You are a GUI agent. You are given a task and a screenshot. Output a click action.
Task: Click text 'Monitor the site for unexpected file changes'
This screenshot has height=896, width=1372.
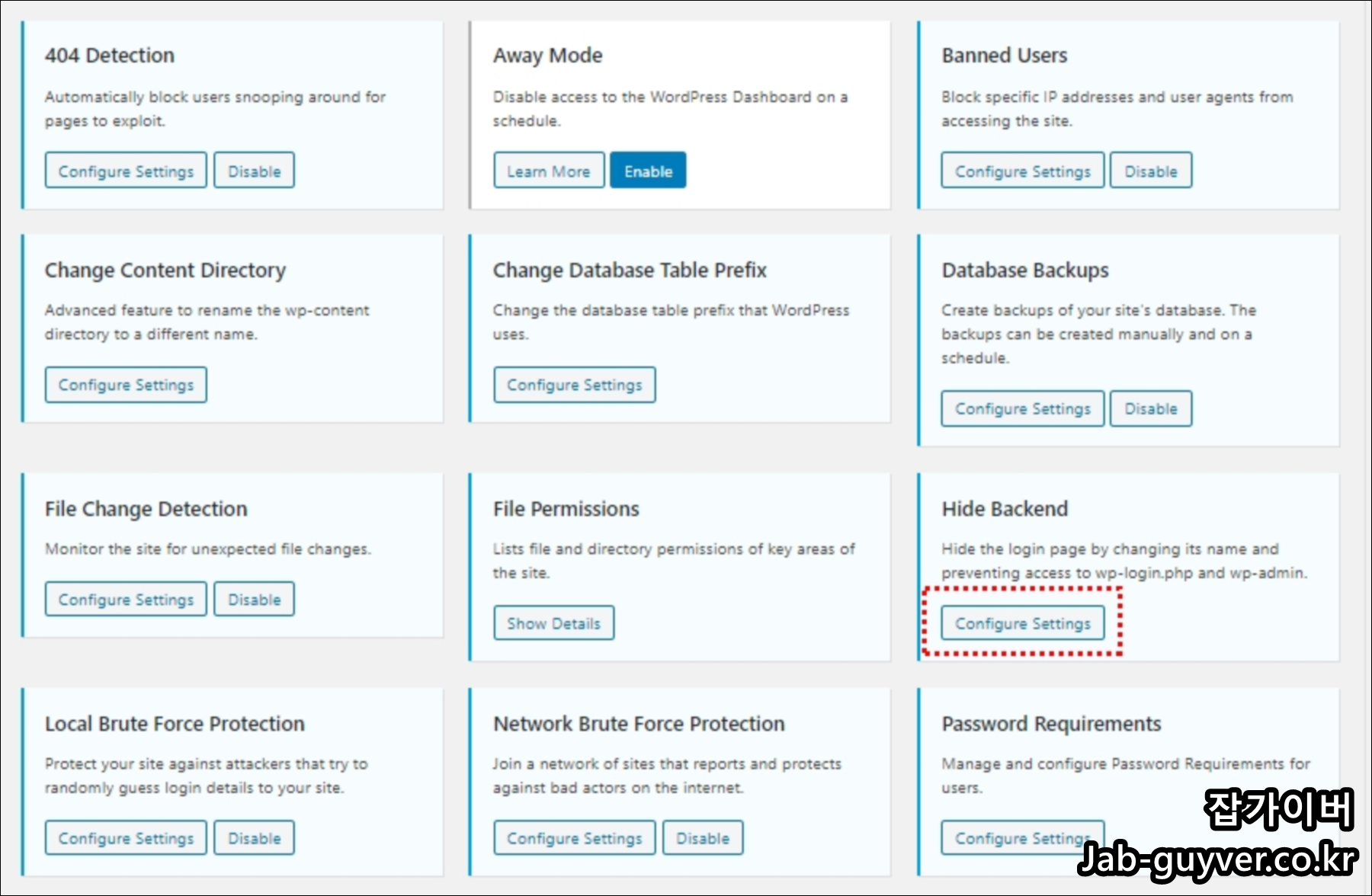point(207,549)
